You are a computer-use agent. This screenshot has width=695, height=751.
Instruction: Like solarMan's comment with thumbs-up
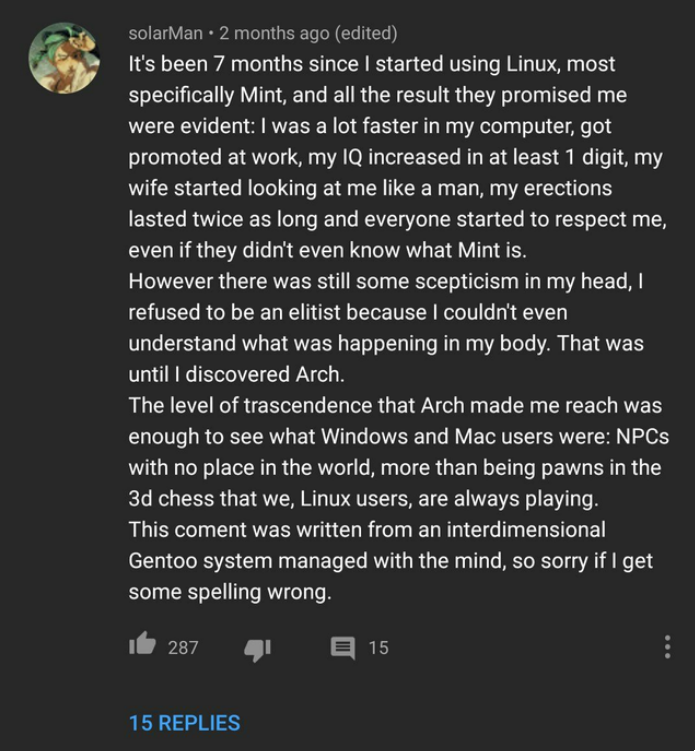click(x=143, y=646)
